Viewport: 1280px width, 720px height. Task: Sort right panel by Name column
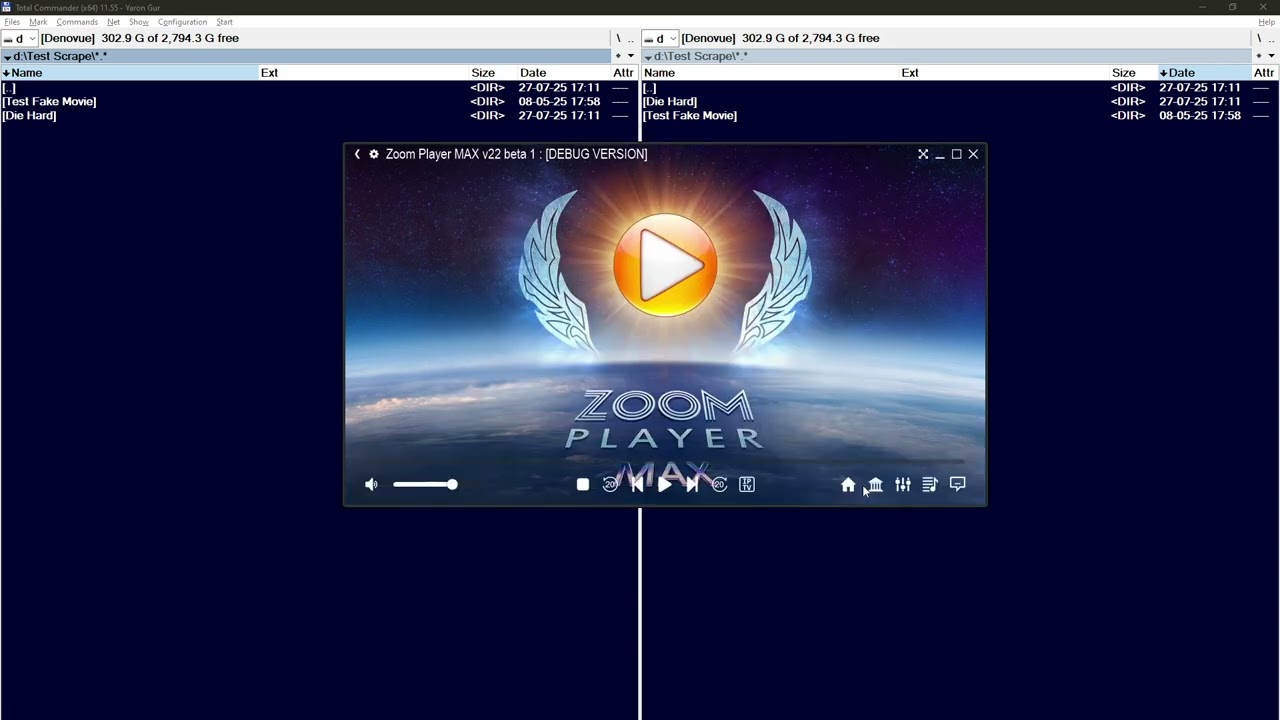tap(770, 73)
